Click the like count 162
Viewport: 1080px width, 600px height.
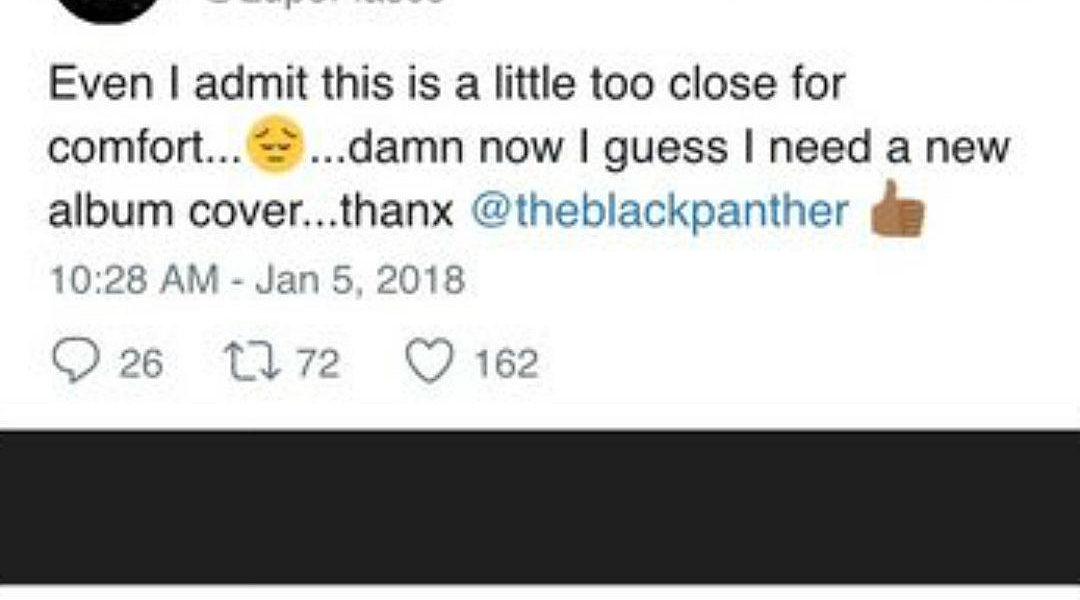click(x=505, y=364)
